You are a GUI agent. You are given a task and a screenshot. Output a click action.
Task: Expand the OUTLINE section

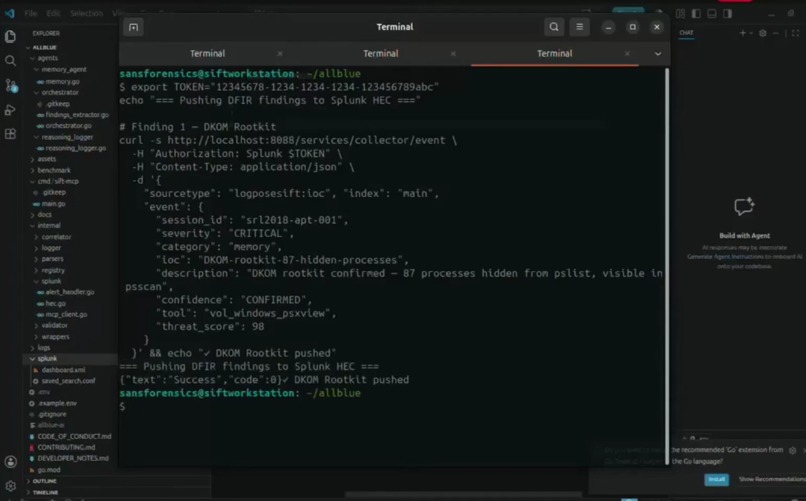coord(45,481)
